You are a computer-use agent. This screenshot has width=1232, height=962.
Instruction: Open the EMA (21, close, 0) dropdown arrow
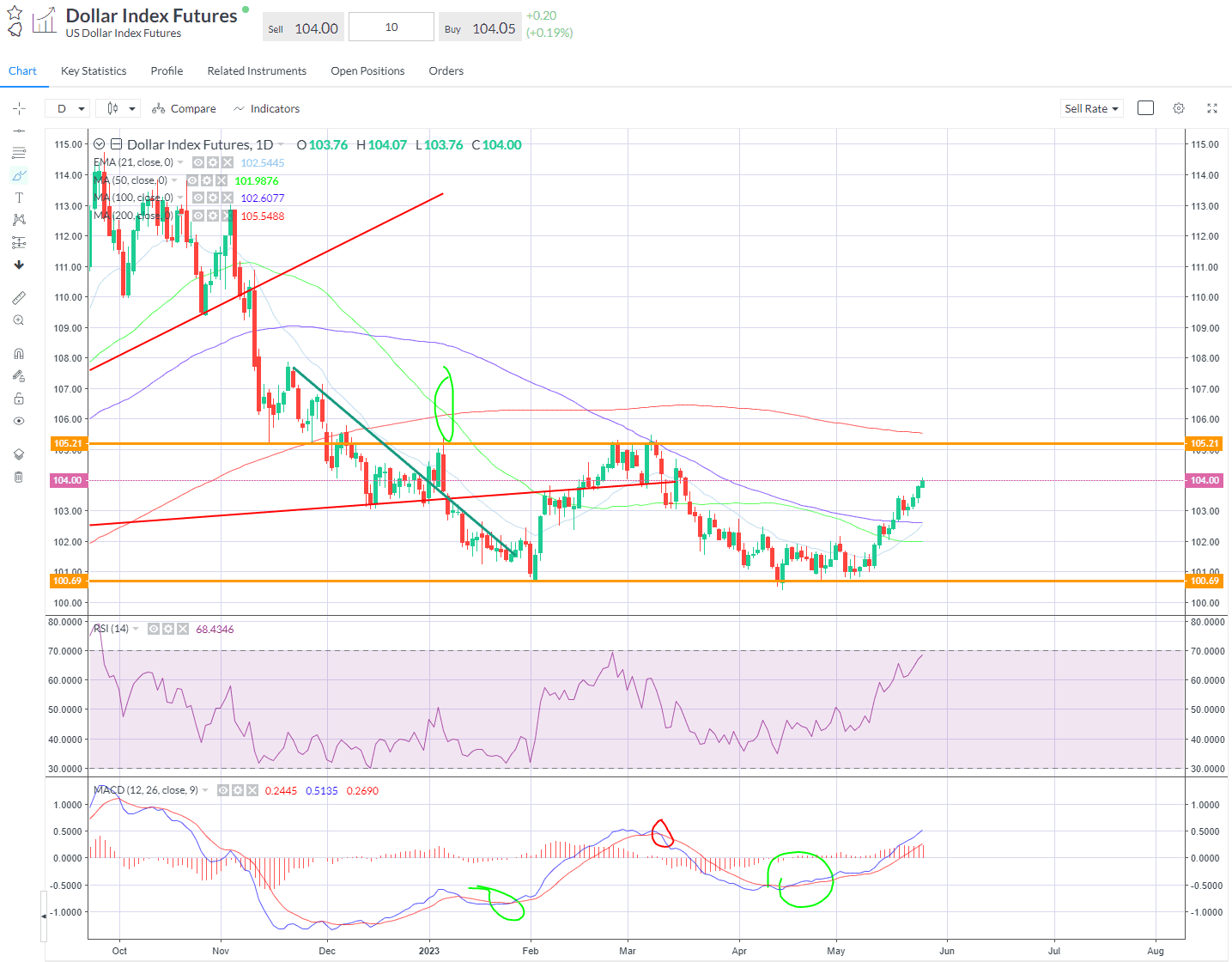point(180,162)
